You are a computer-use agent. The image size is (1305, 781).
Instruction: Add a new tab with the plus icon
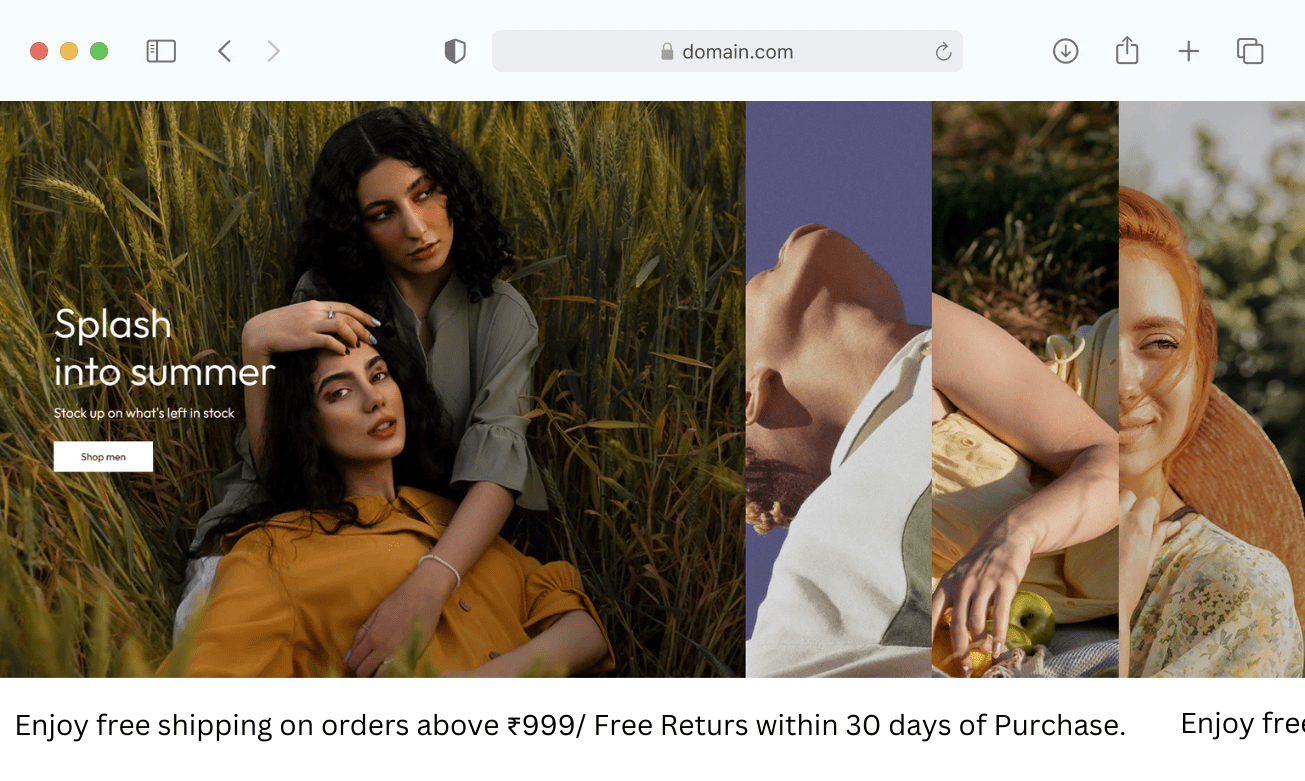pos(1188,51)
